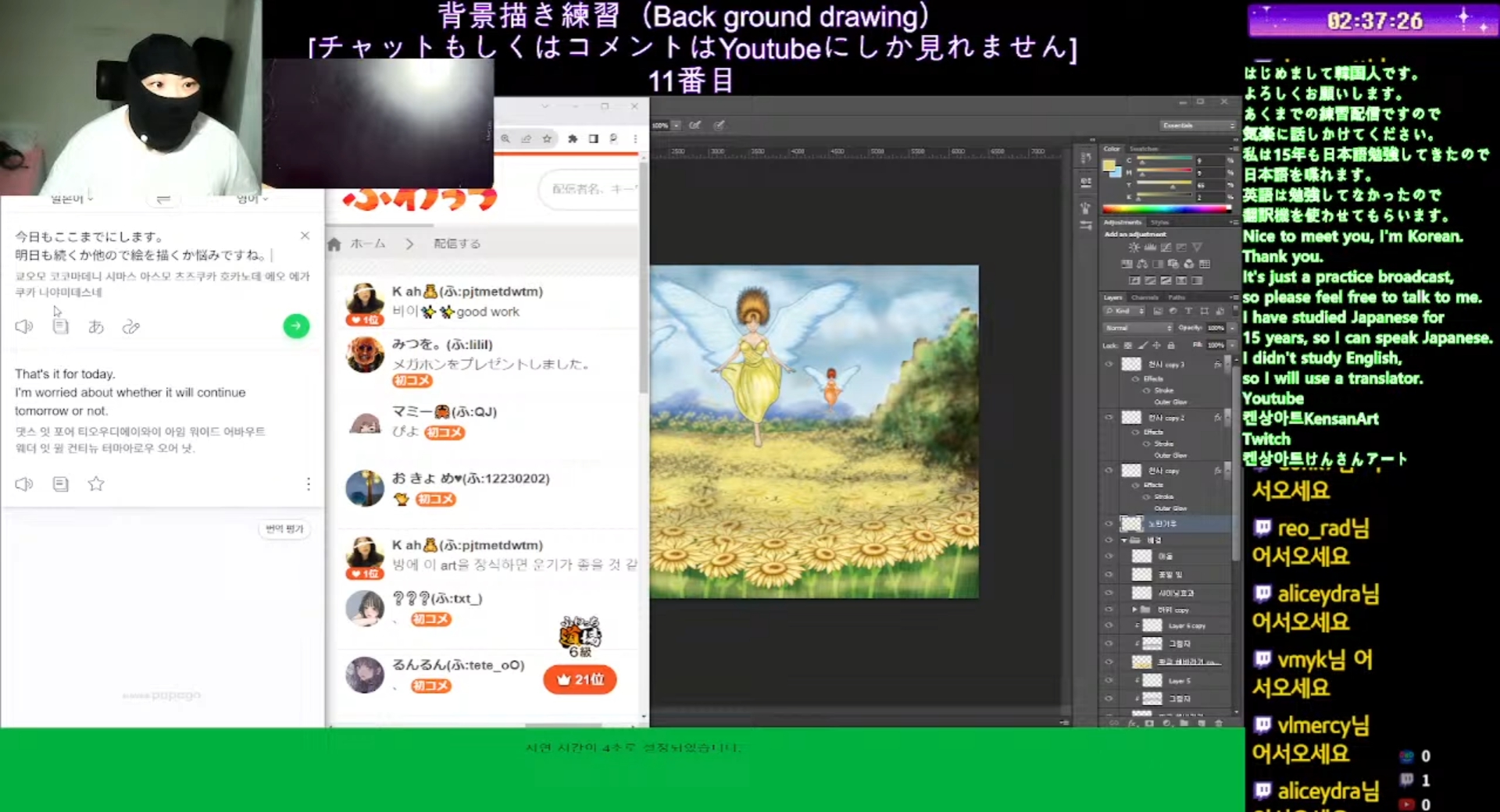Add a Brightness/Contrast adjustment
This screenshot has height=812, width=1500.
[1134, 247]
